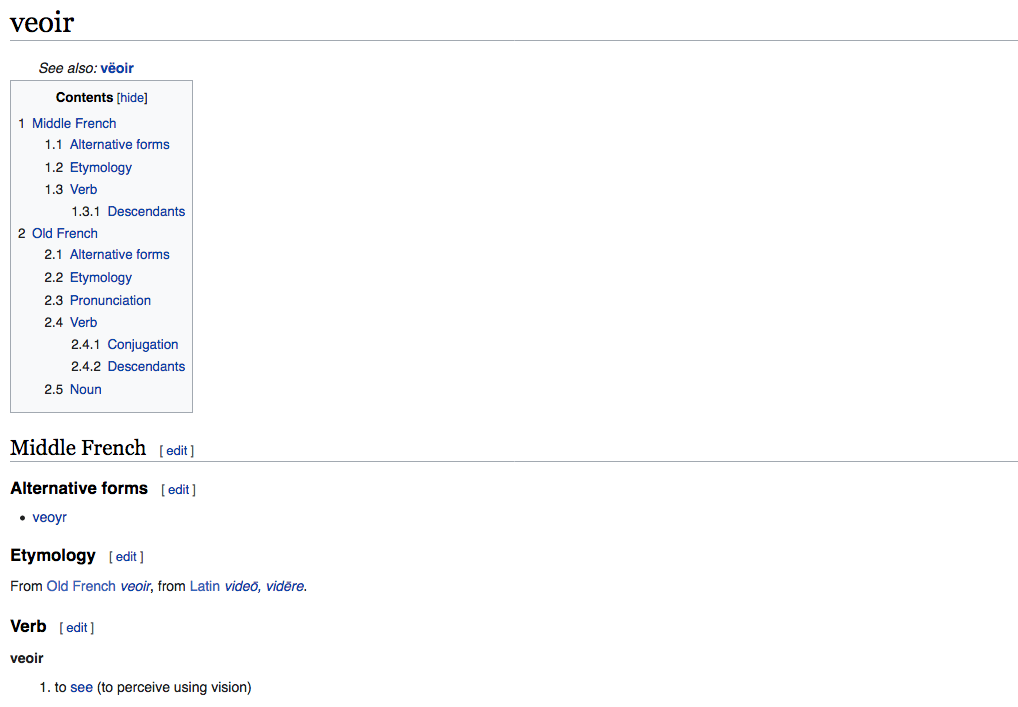Jump to 2.5 Noun contents entry
1018x707 pixels.
tap(85, 389)
